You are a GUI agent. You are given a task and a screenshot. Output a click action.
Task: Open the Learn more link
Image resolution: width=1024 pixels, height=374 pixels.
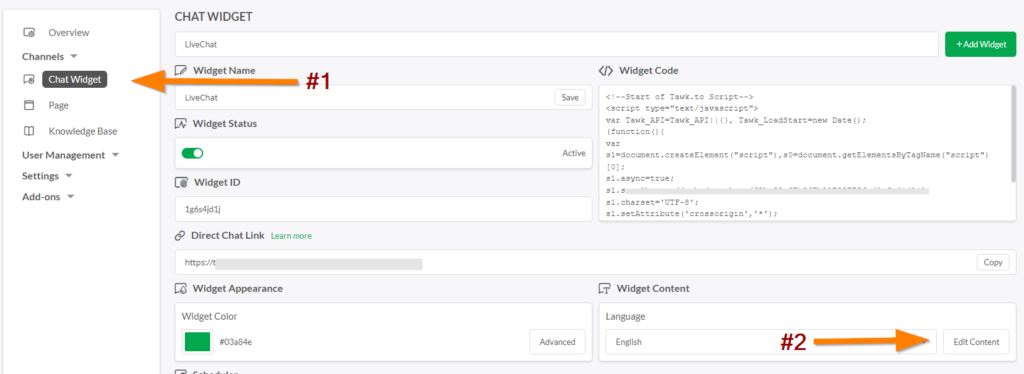291,236
